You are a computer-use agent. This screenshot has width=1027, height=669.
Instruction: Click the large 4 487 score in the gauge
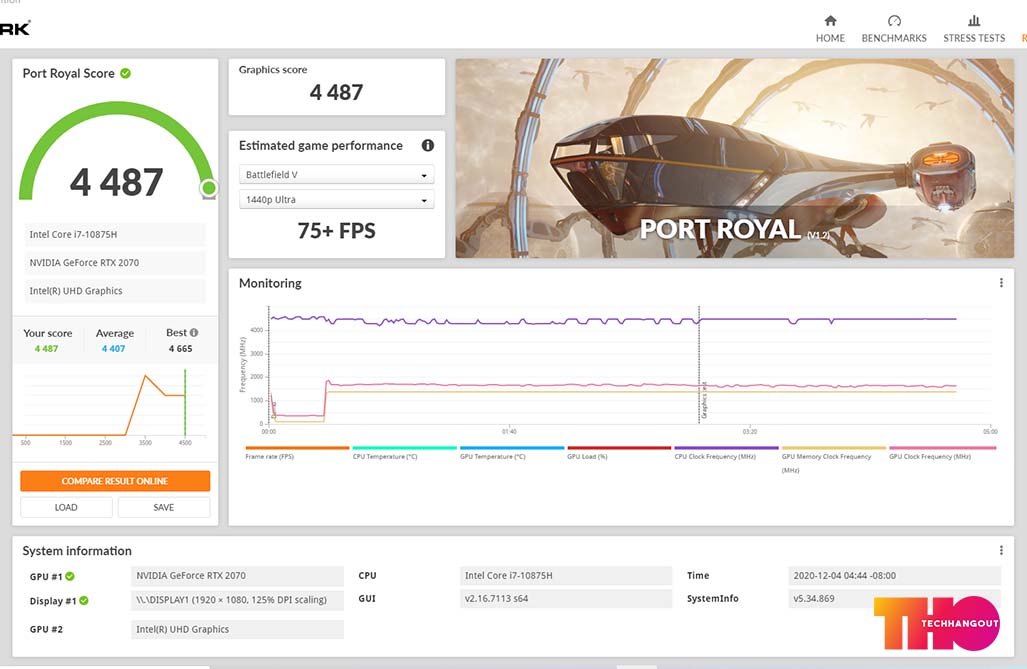(117, 182)
